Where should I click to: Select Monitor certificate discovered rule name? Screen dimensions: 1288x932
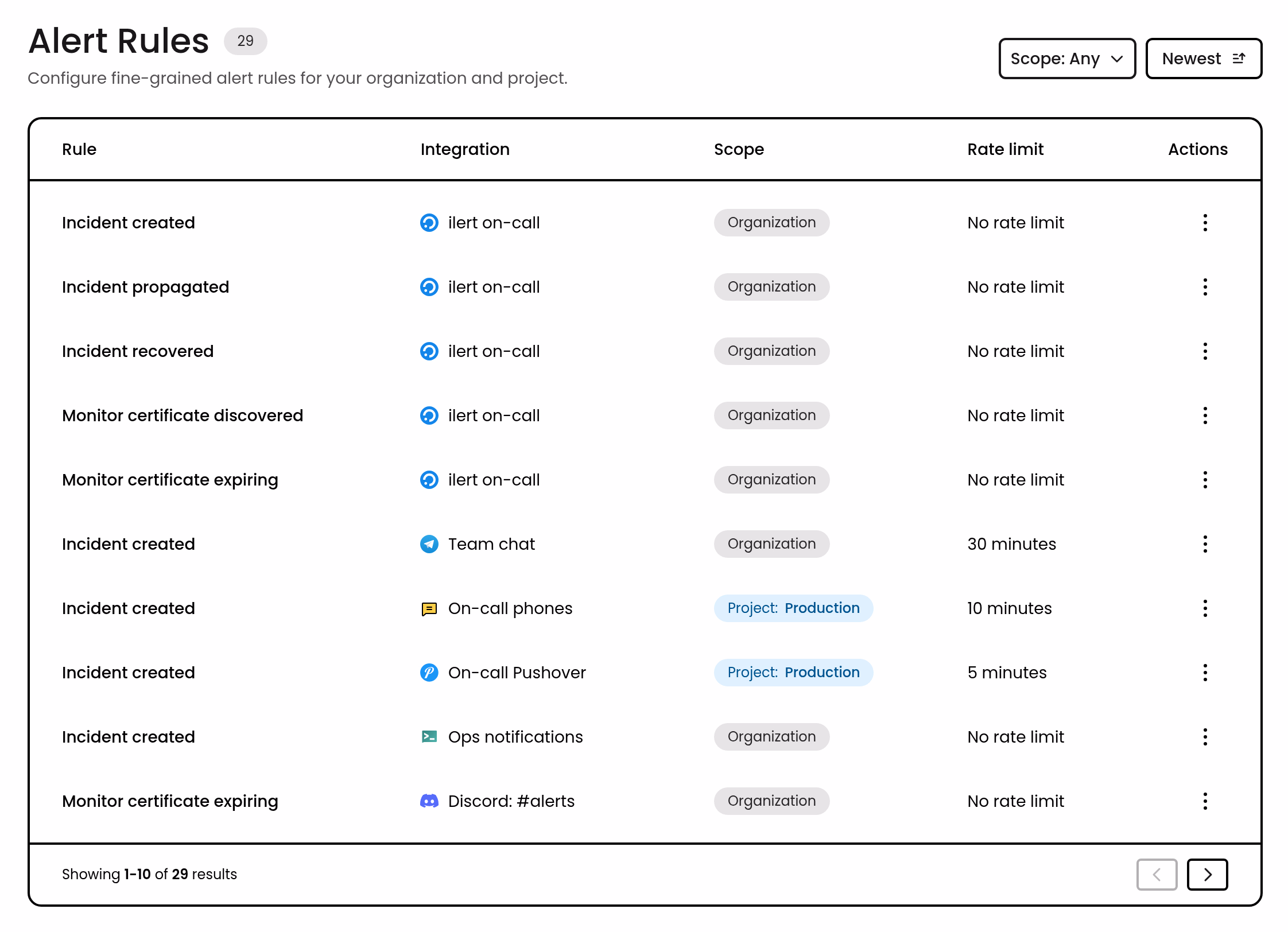tap(183, 415)
